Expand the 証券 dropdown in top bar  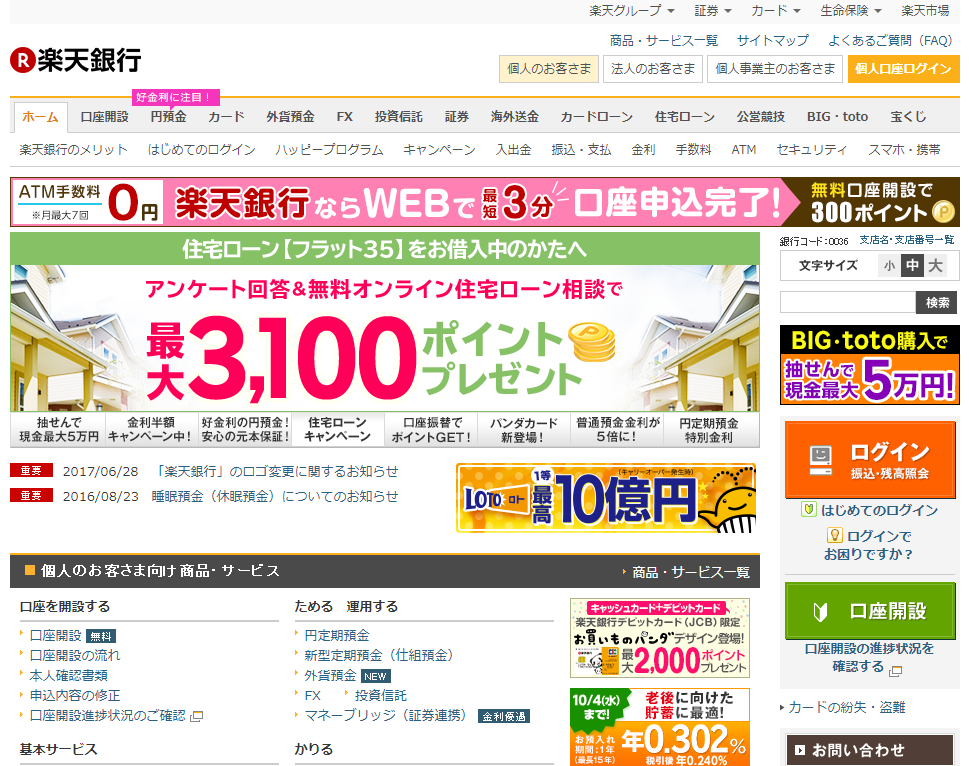[x=713, y=11]
